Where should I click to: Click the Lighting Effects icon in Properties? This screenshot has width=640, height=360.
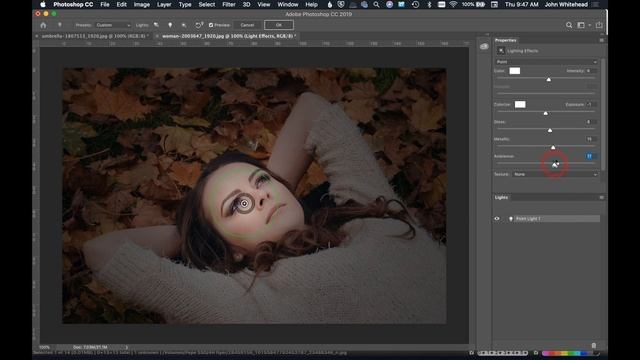pos(501,51)
